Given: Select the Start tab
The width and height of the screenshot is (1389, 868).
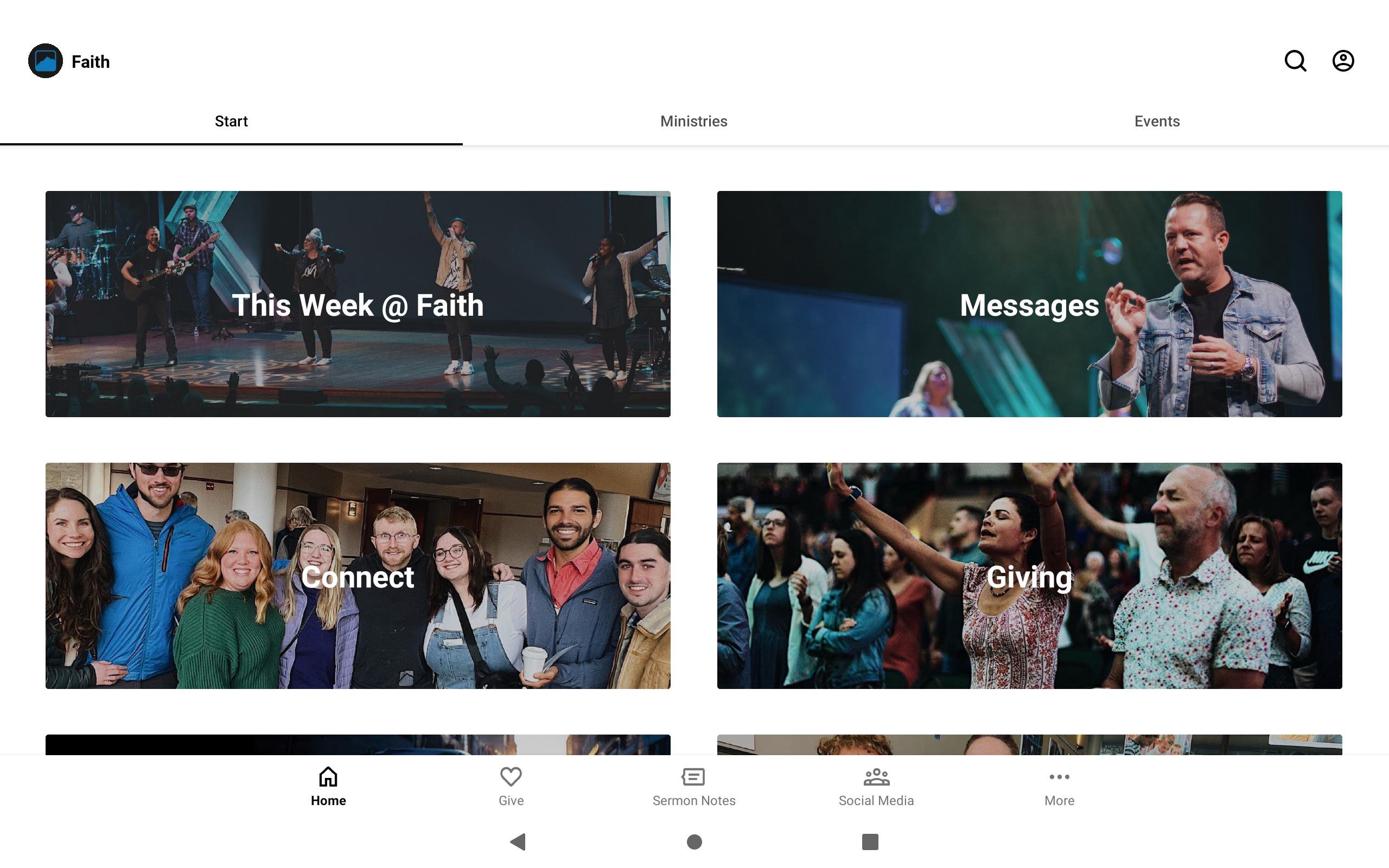Looking at the screenshot, I should point(231,121).
